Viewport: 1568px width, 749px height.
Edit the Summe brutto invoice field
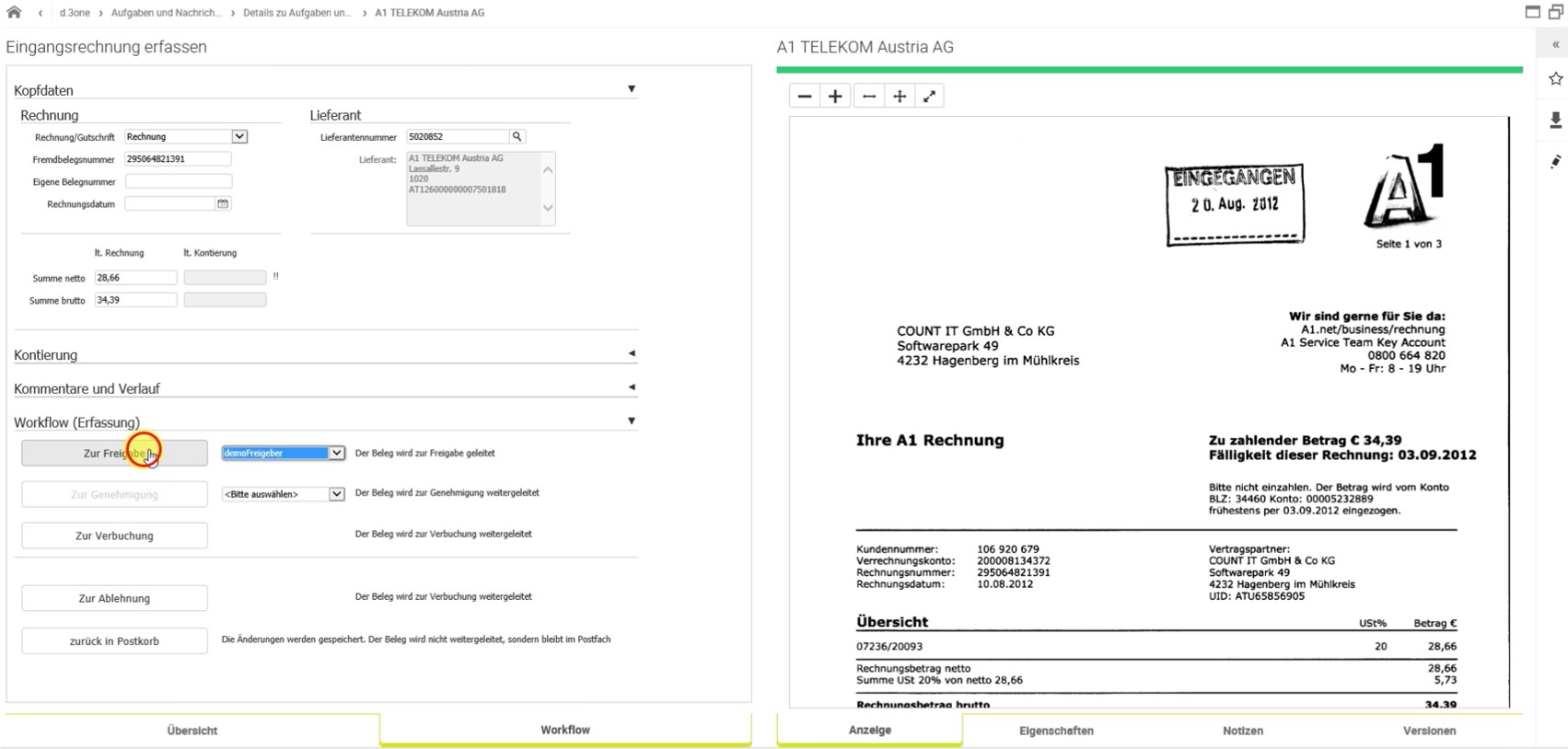pyautogui.click(x=135, y=300)
